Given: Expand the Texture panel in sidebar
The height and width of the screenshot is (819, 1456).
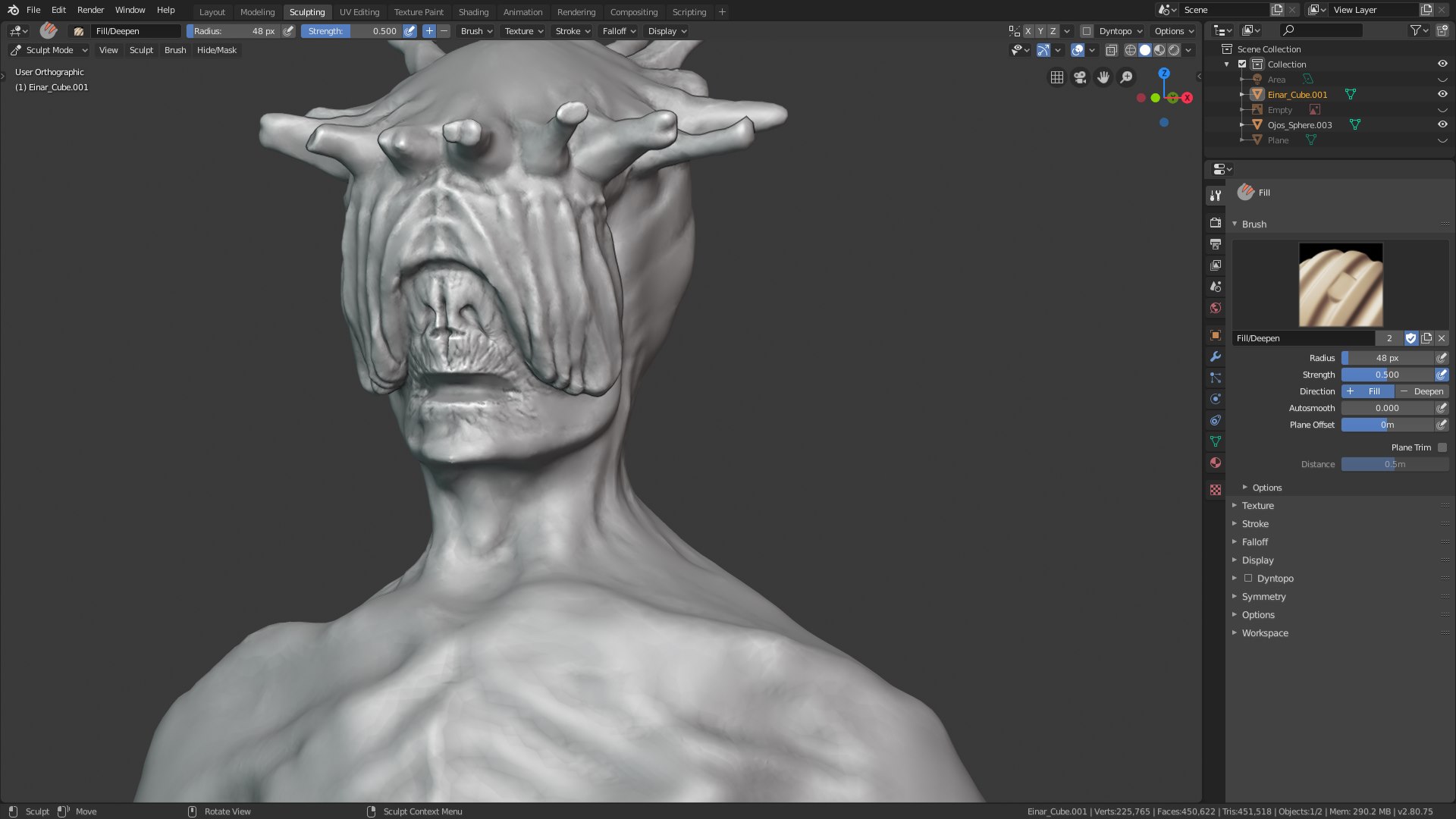Looking at the screenshot, I should click(1257, 506).
